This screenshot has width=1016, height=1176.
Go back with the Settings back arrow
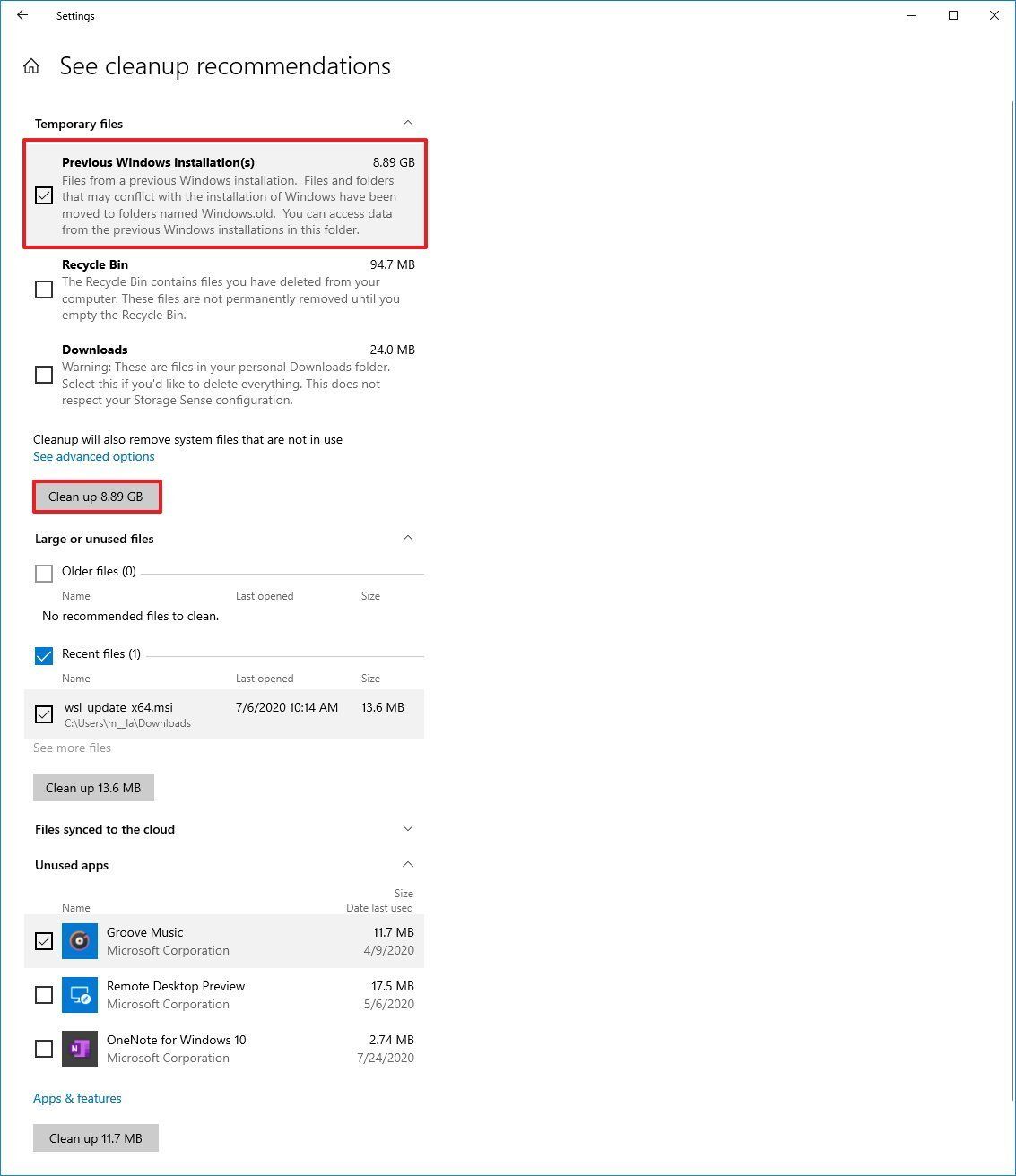coord(22,15)
